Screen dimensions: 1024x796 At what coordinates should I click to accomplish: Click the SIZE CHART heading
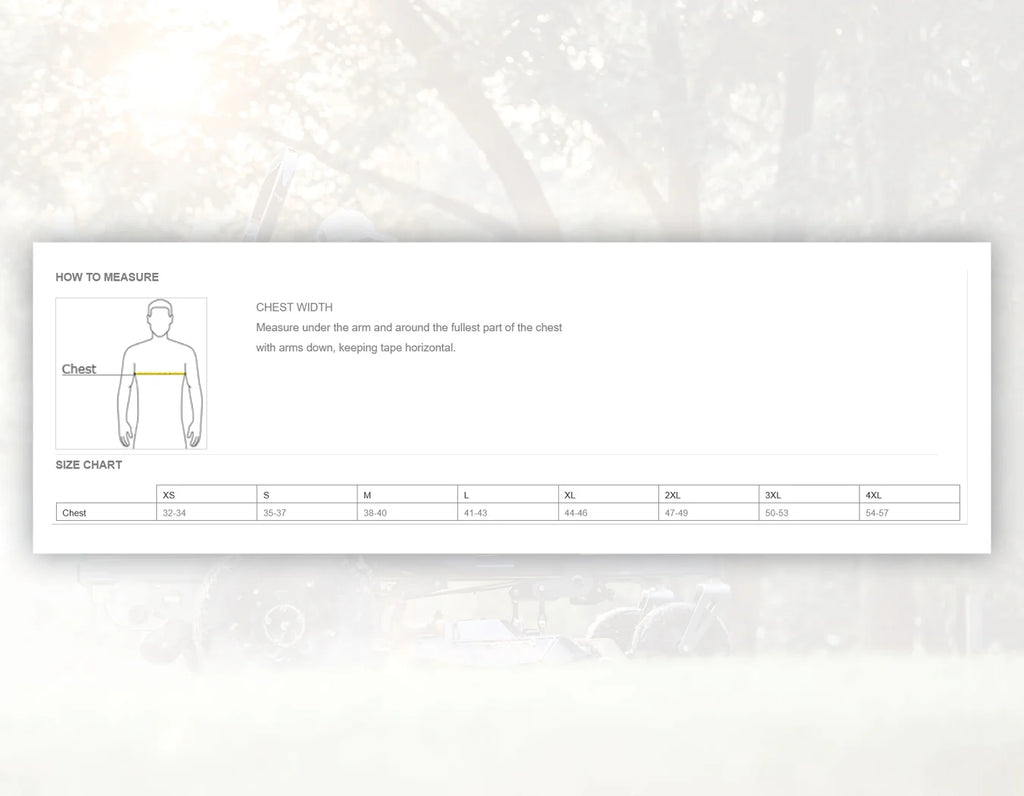tap(89, 465)
